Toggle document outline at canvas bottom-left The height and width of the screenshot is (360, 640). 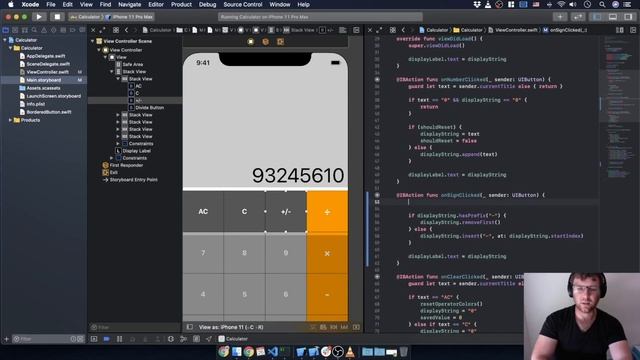point(190,327)
